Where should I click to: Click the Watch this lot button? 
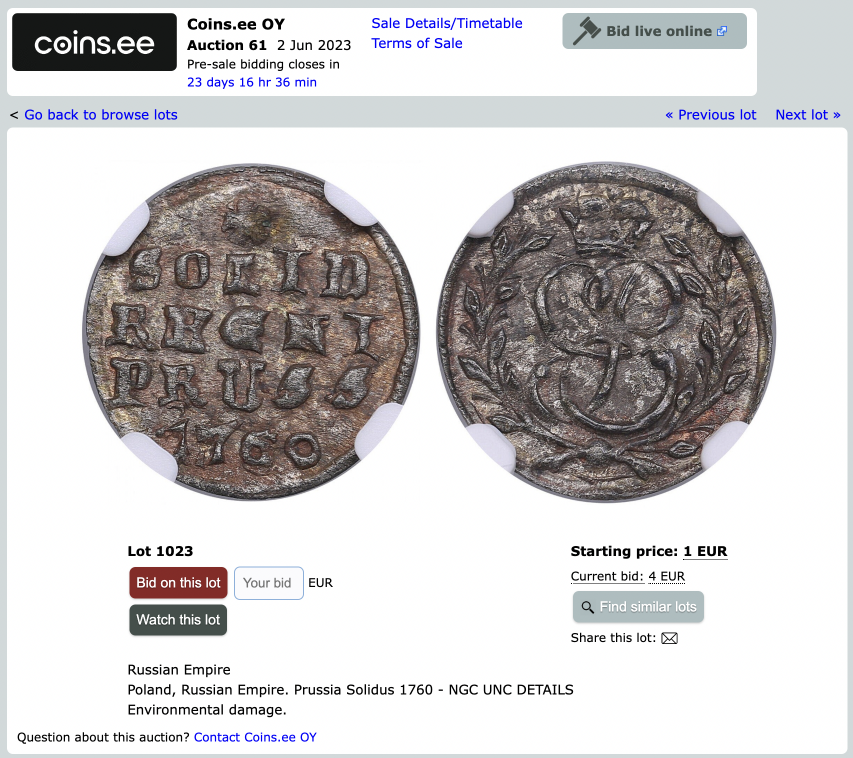tap(178, 620)
